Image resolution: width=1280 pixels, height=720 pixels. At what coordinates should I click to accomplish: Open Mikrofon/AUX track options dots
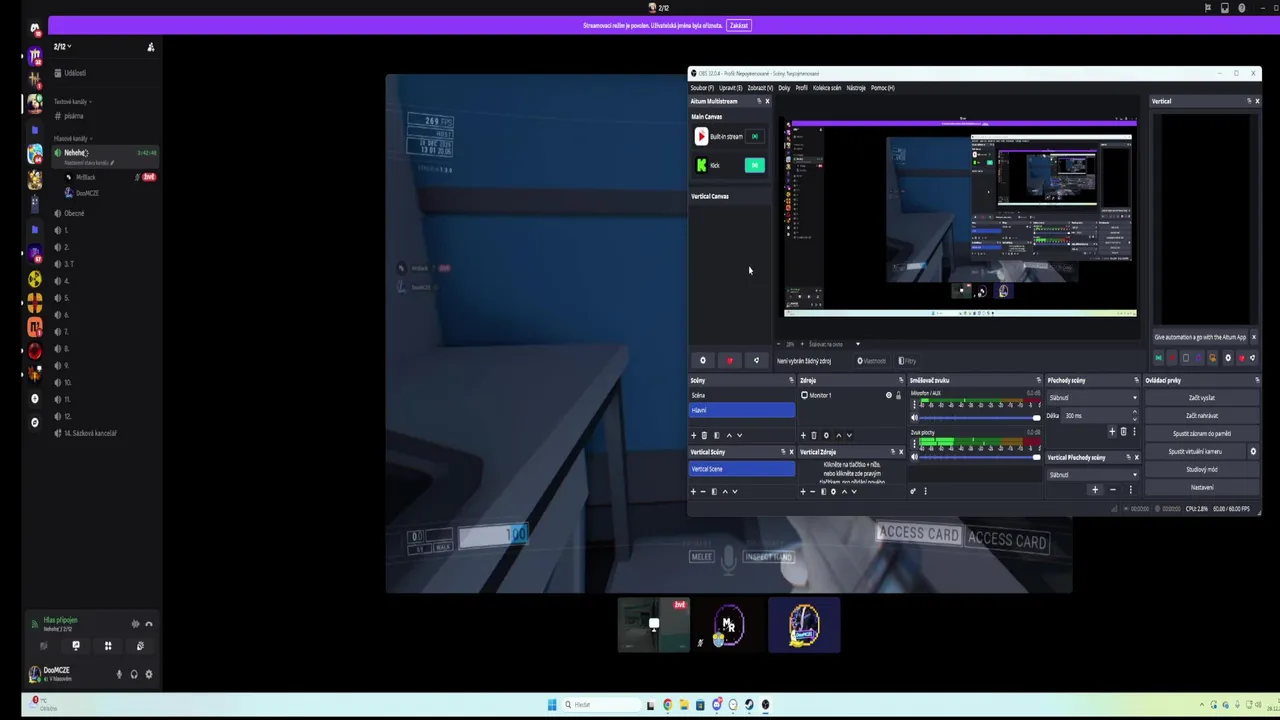[x=914, y=403]
